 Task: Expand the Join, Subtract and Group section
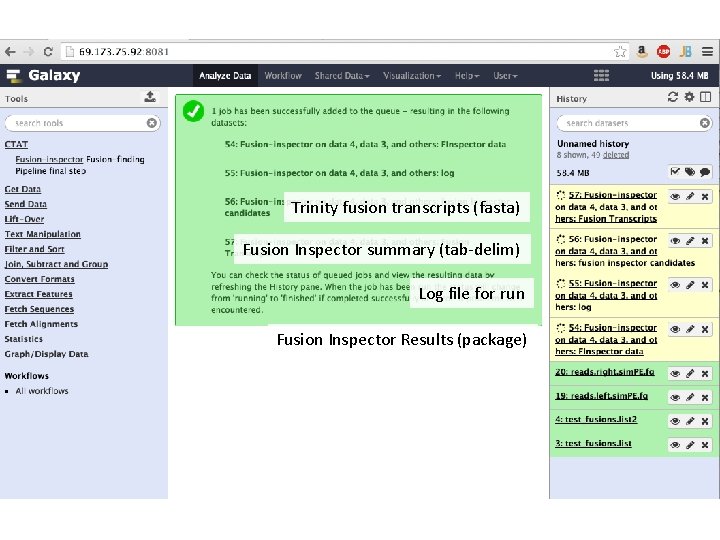pos(56,264)
